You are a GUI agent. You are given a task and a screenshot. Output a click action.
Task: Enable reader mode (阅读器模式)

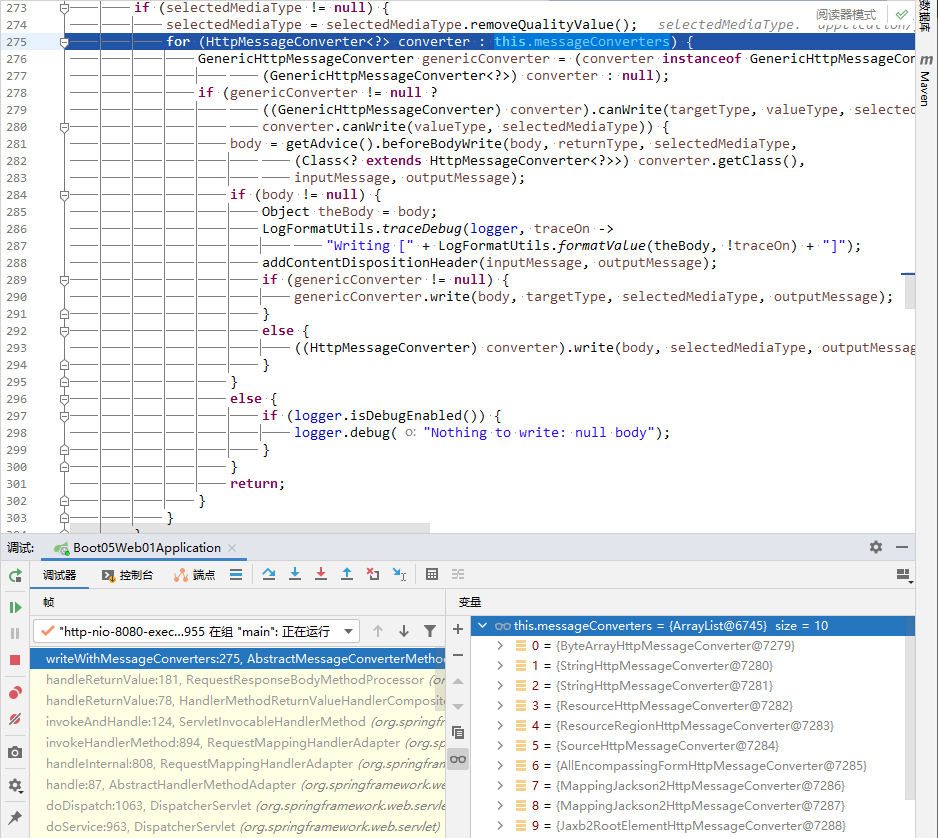pyautogui.click(x=846, y=14)
